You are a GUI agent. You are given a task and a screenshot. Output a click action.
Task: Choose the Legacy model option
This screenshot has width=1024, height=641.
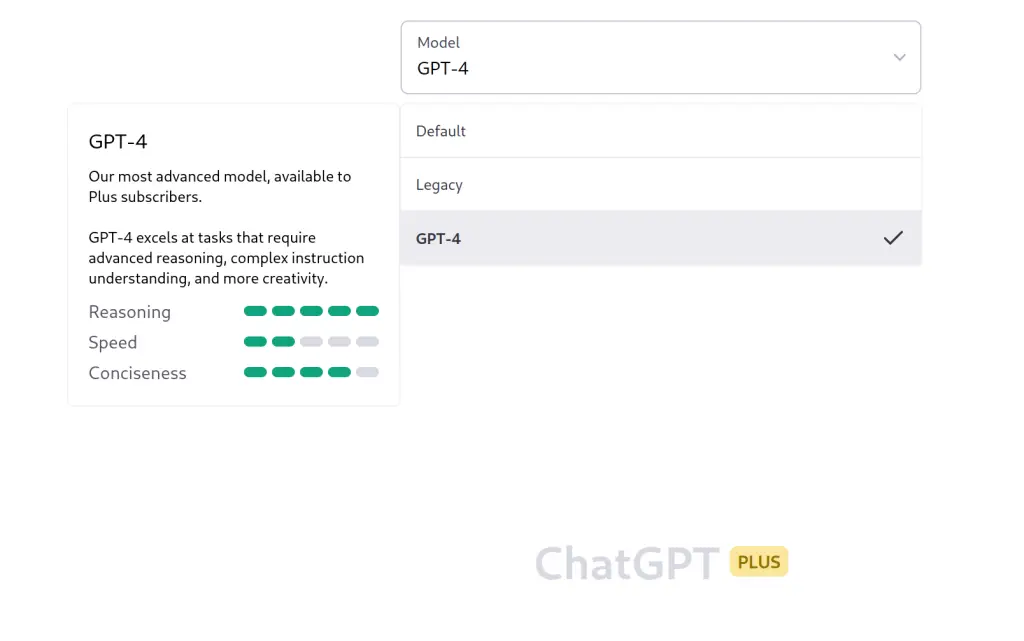pos(660,185)
